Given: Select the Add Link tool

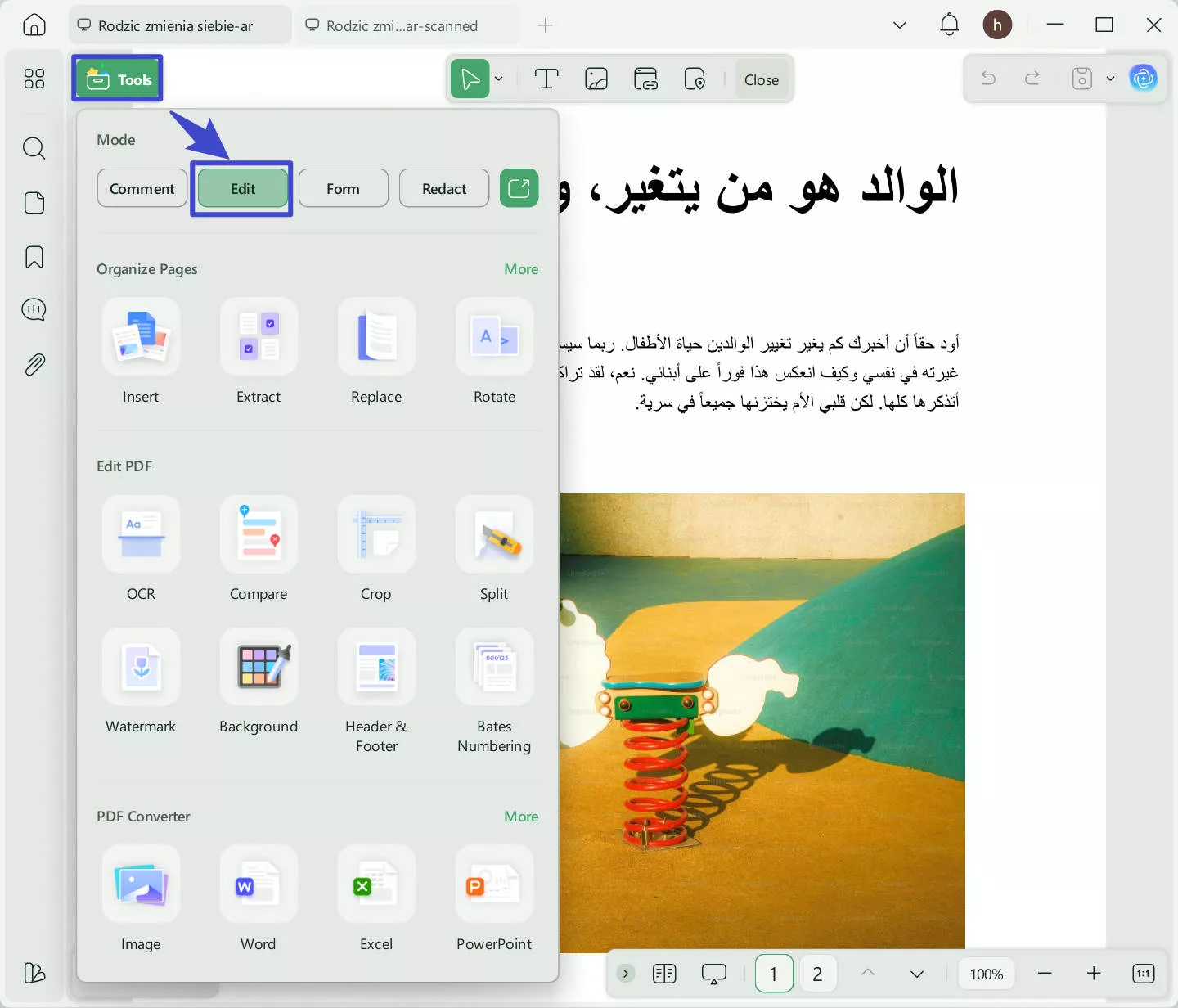Looking at the screenshot, I should 645,79.
